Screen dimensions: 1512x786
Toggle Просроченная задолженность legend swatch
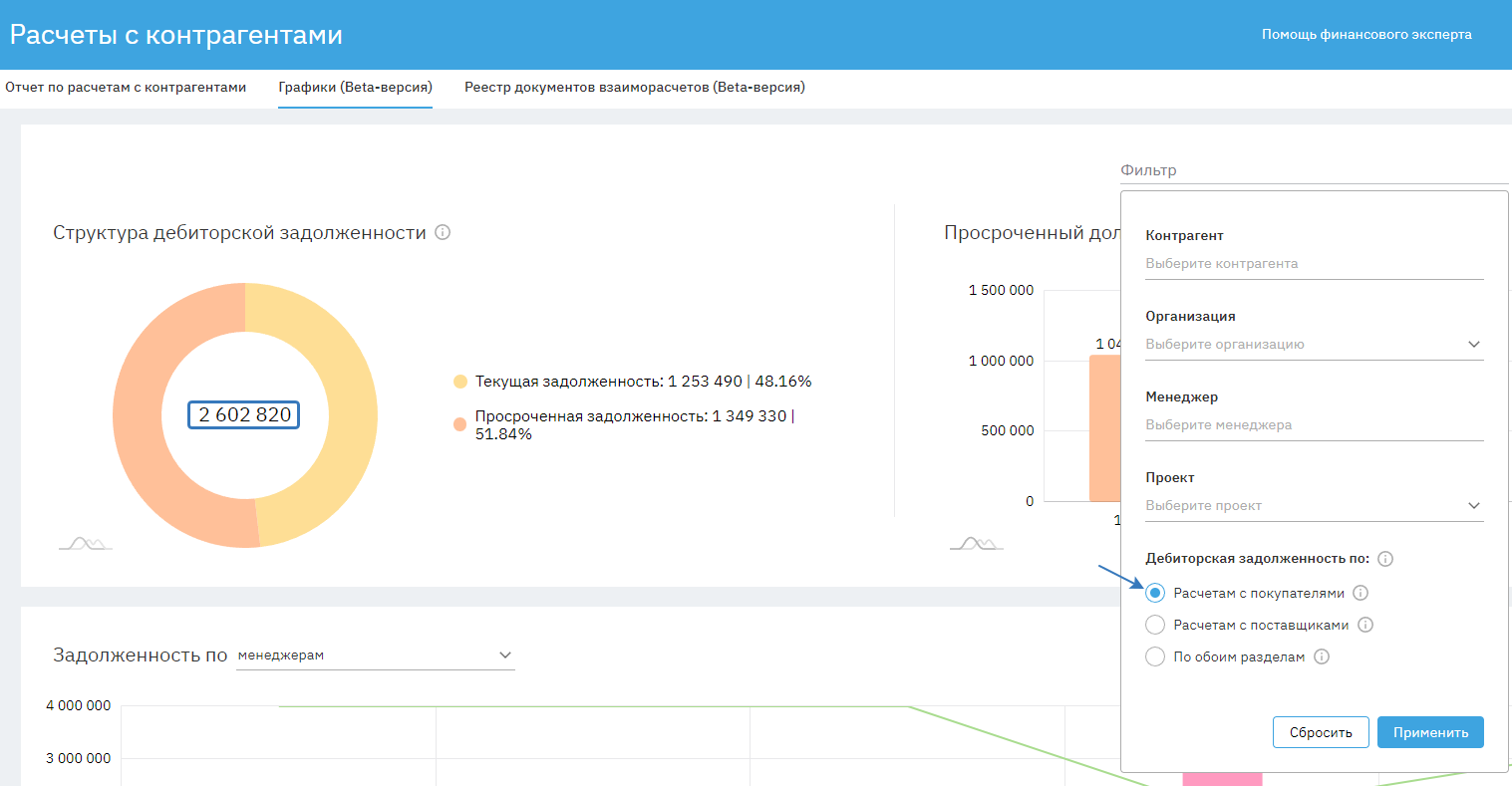460,424
